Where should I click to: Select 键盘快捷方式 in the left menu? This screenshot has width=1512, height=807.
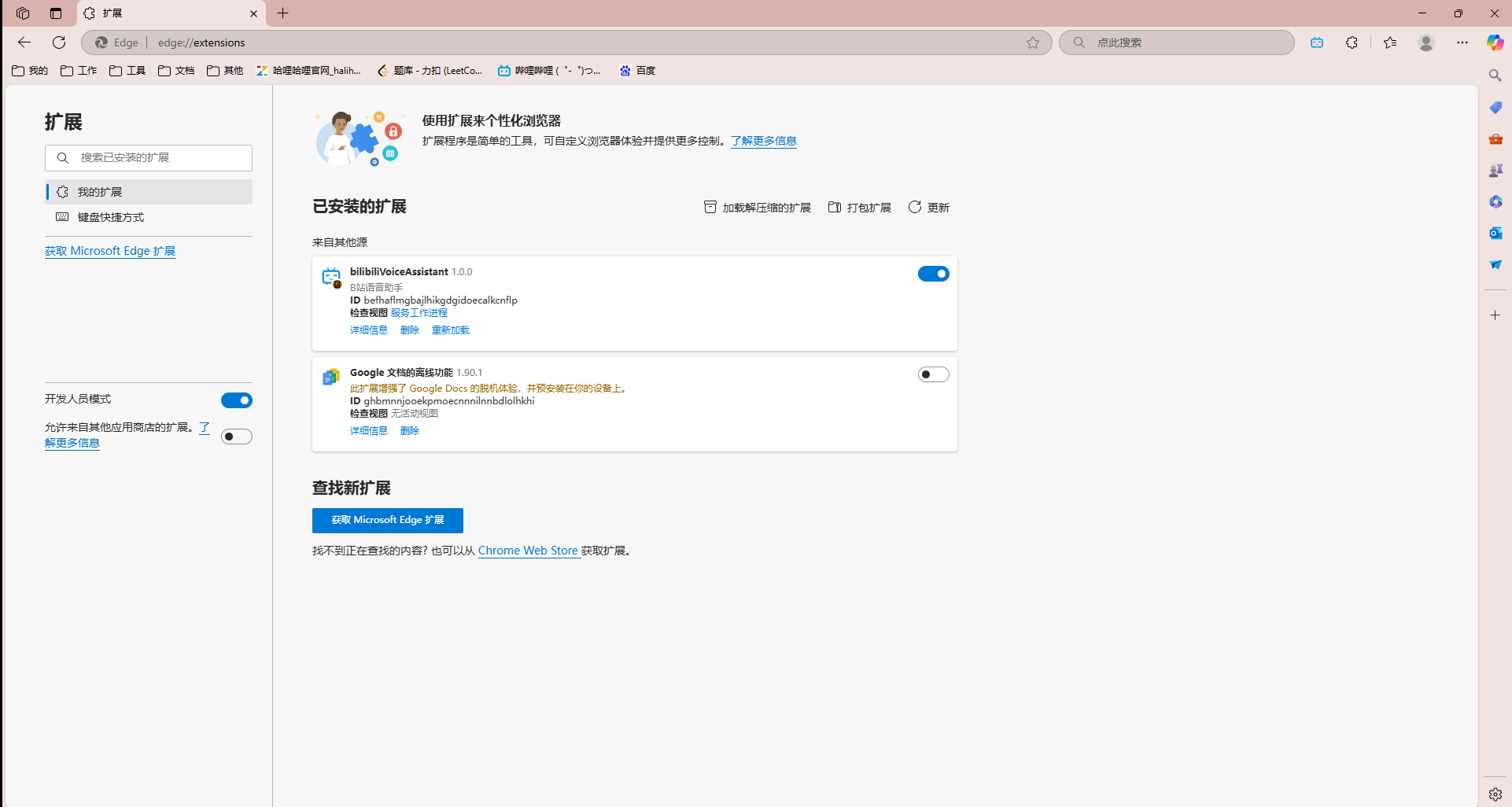(149, 217)
